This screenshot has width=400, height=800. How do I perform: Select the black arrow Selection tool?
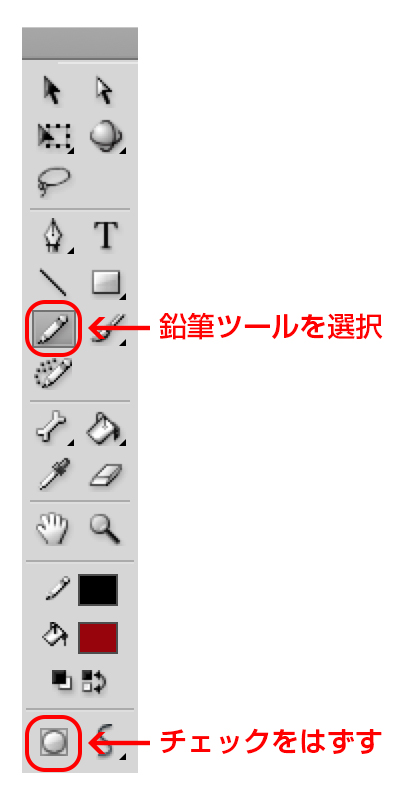(53, 92)
